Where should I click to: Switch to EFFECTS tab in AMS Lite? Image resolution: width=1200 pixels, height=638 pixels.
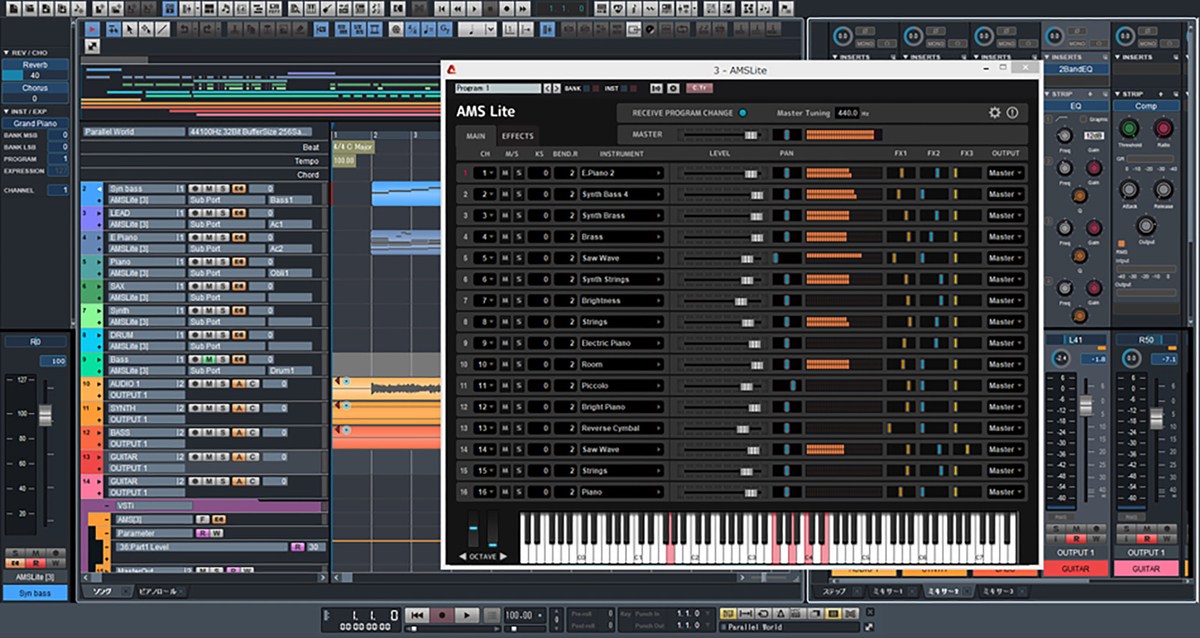point(518,136)
